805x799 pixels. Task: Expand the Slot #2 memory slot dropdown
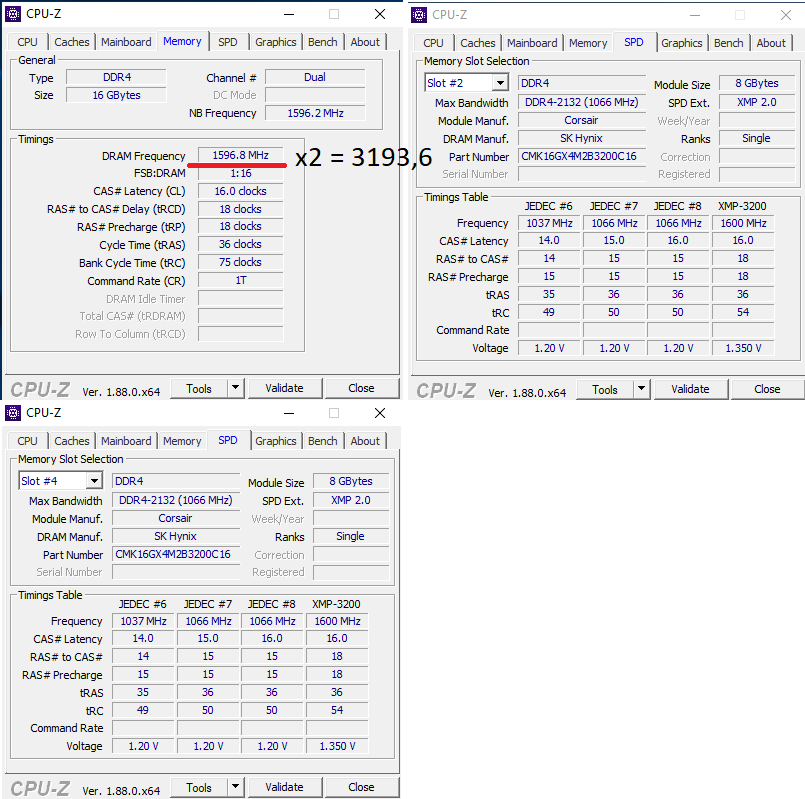coord(500,83)
